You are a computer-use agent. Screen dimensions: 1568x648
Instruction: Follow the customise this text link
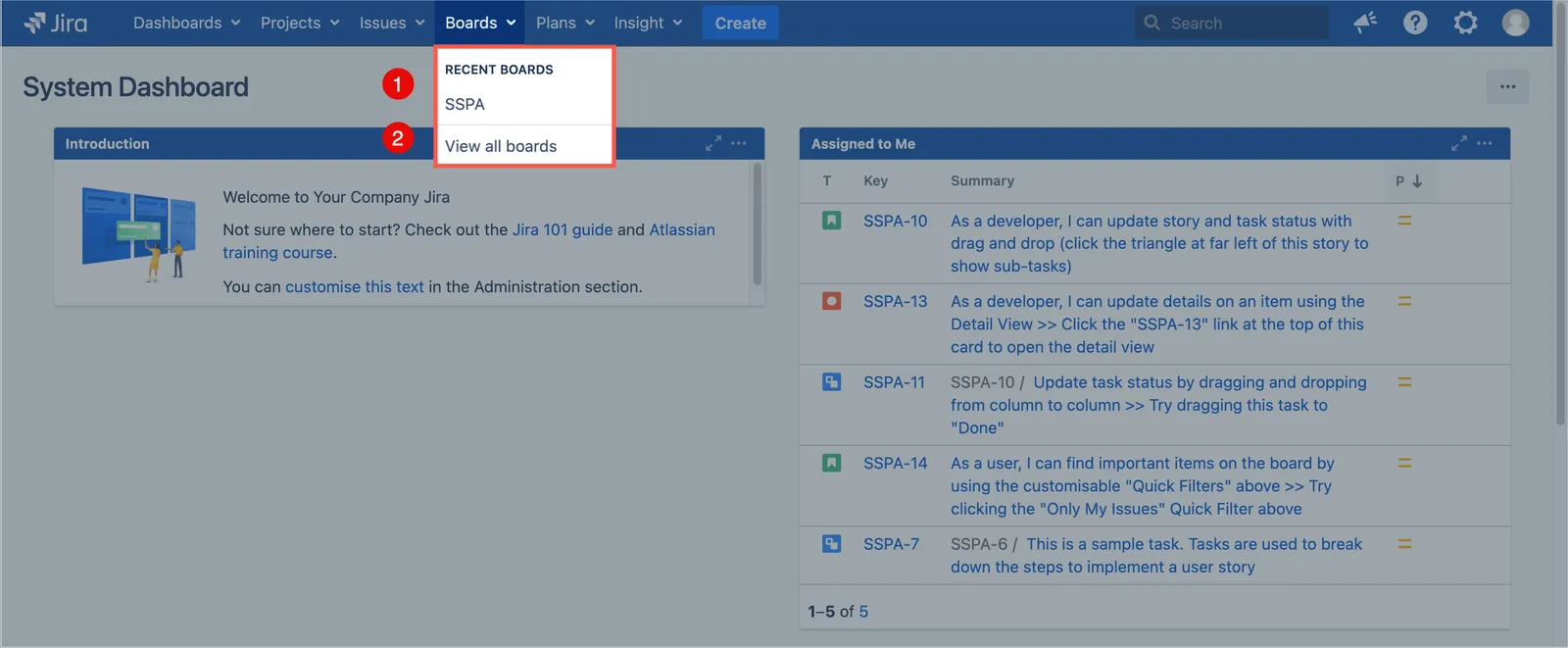click(355, 287)
